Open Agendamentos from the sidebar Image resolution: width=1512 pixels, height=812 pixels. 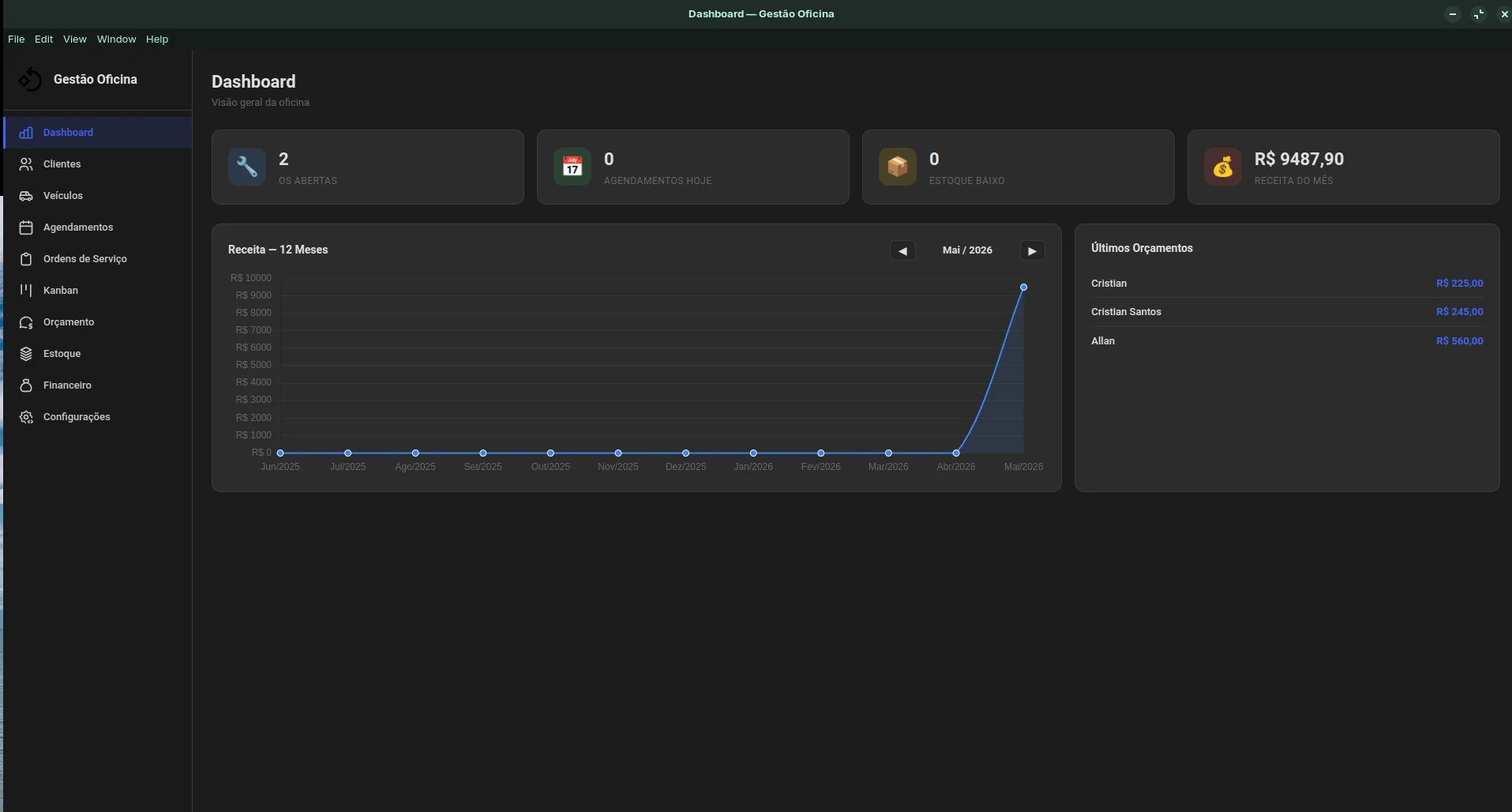click(98, 227)
